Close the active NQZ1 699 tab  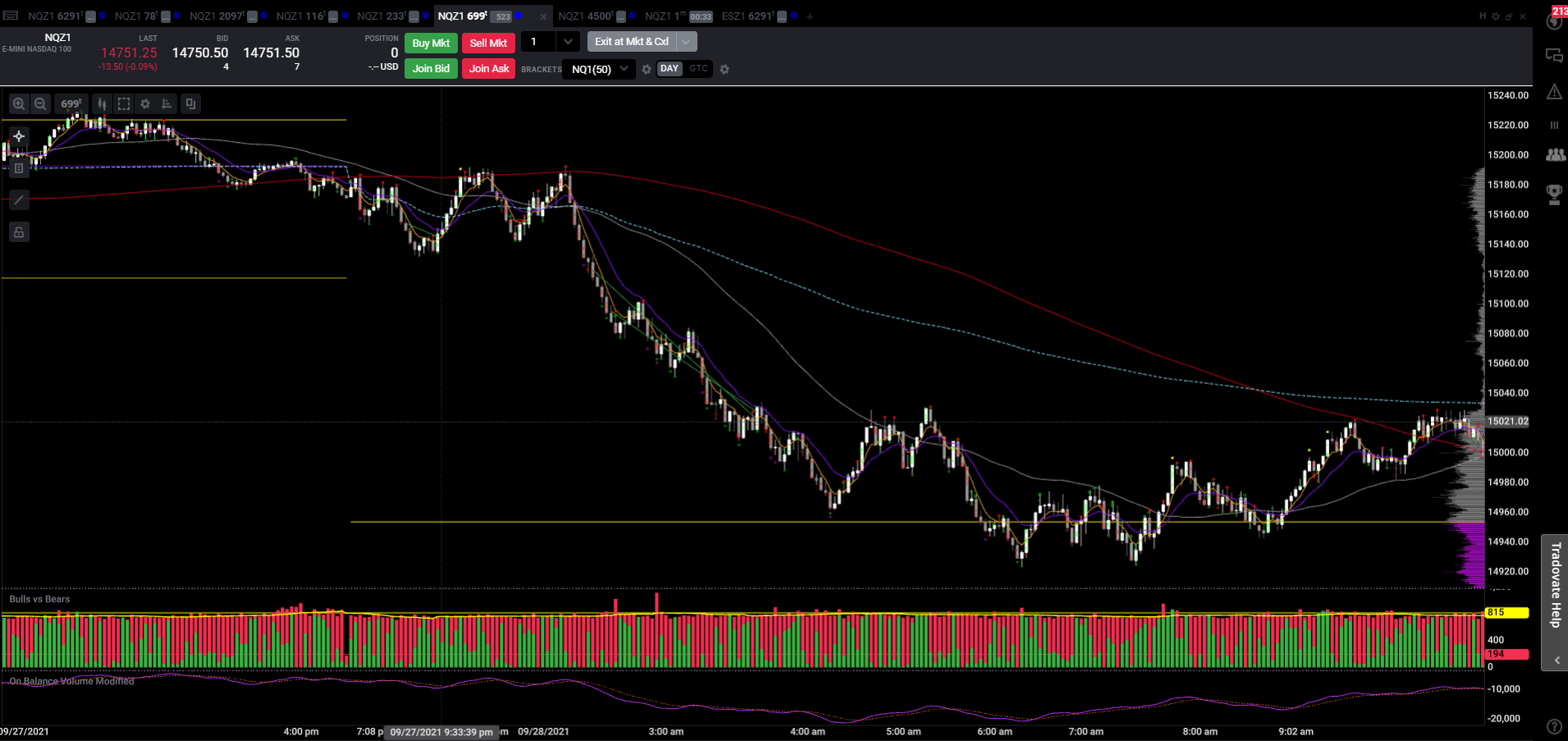click(x=543, y=16)
